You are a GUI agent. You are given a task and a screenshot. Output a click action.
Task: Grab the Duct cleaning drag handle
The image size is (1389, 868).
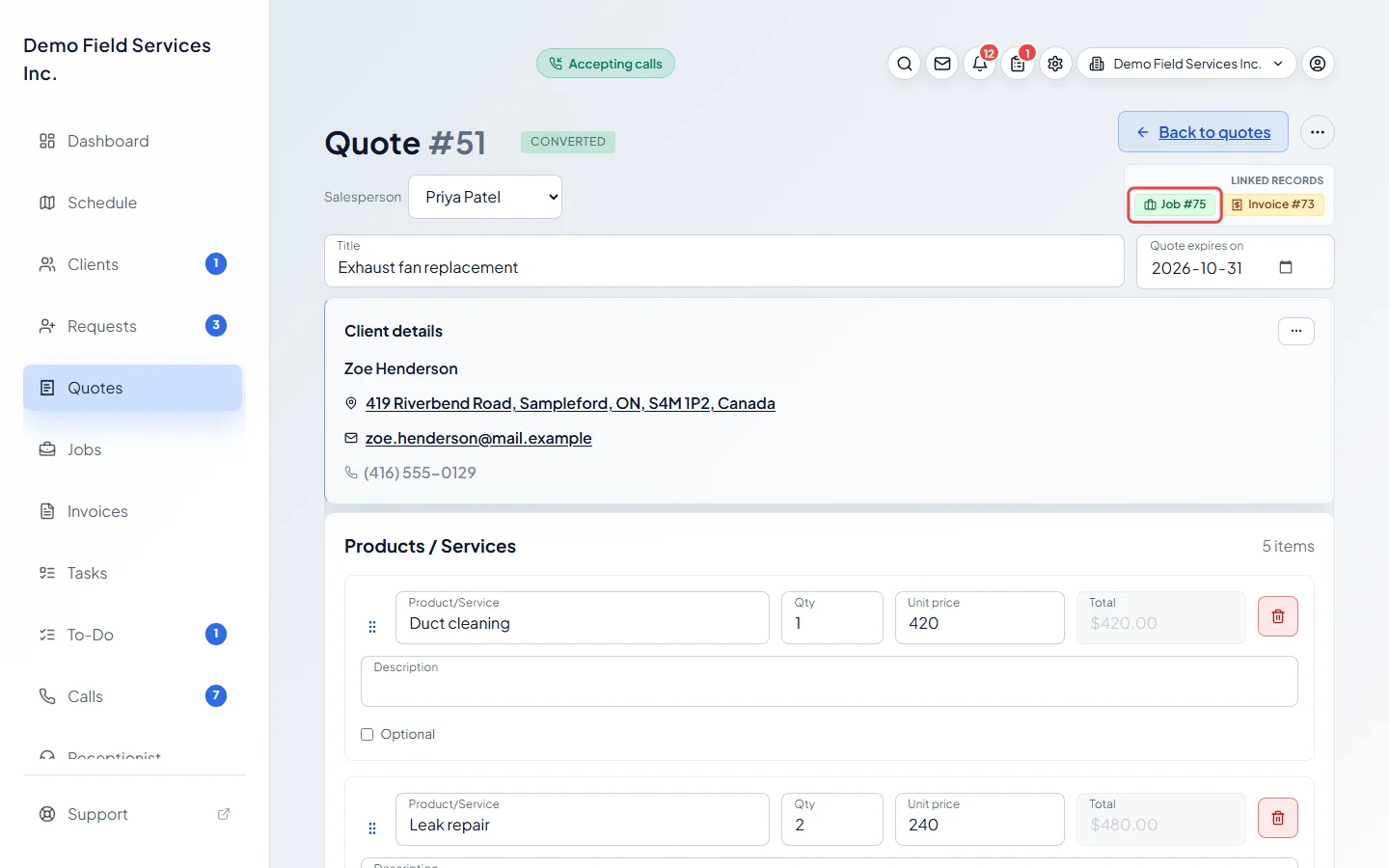(x=372, y=627)
